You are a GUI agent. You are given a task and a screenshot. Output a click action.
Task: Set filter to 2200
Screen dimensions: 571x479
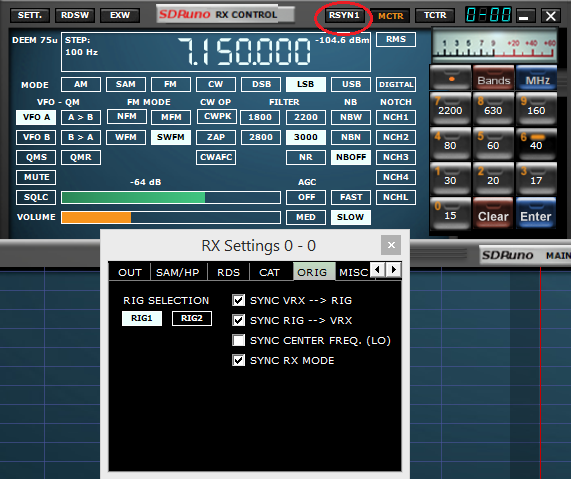(x=306, y=117)
